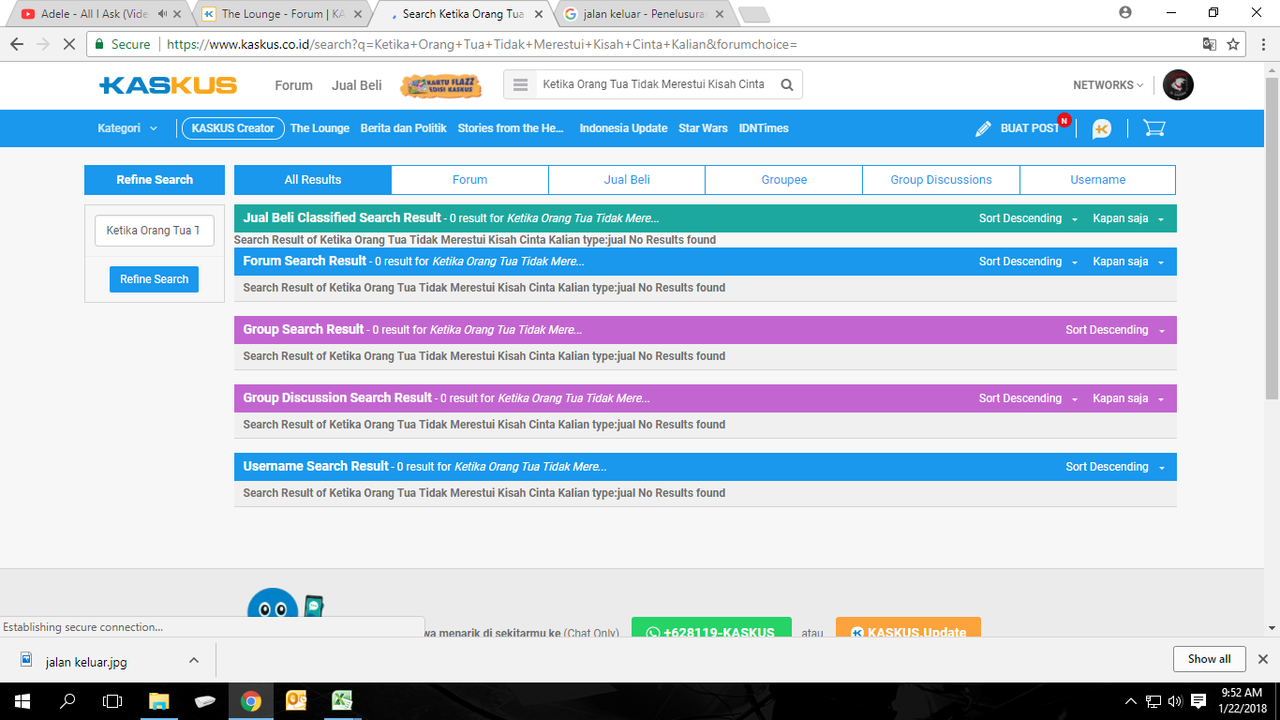The image size is (1280, 720).
Task: Click Jual Beli in top header
Action: tap(357, 85)
